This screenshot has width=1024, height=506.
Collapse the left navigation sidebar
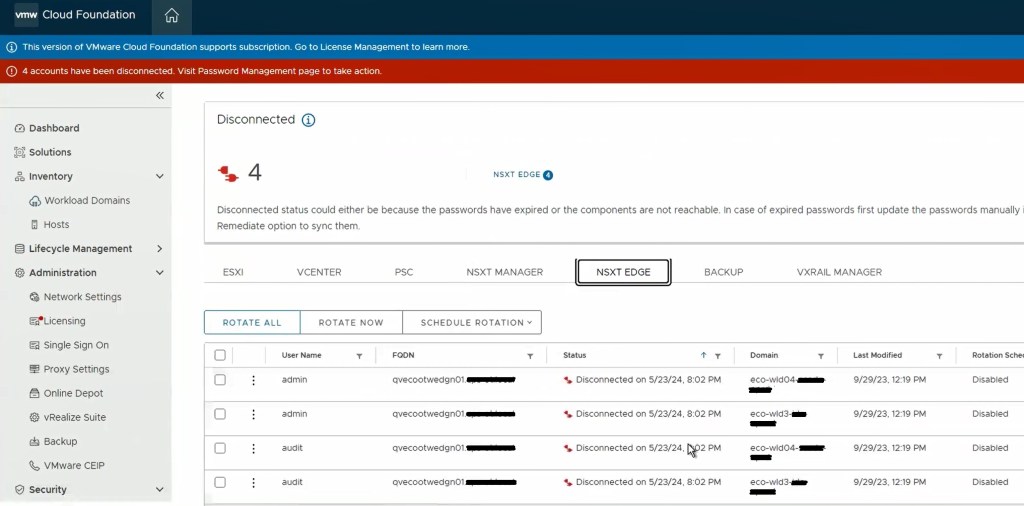[160, 95]
